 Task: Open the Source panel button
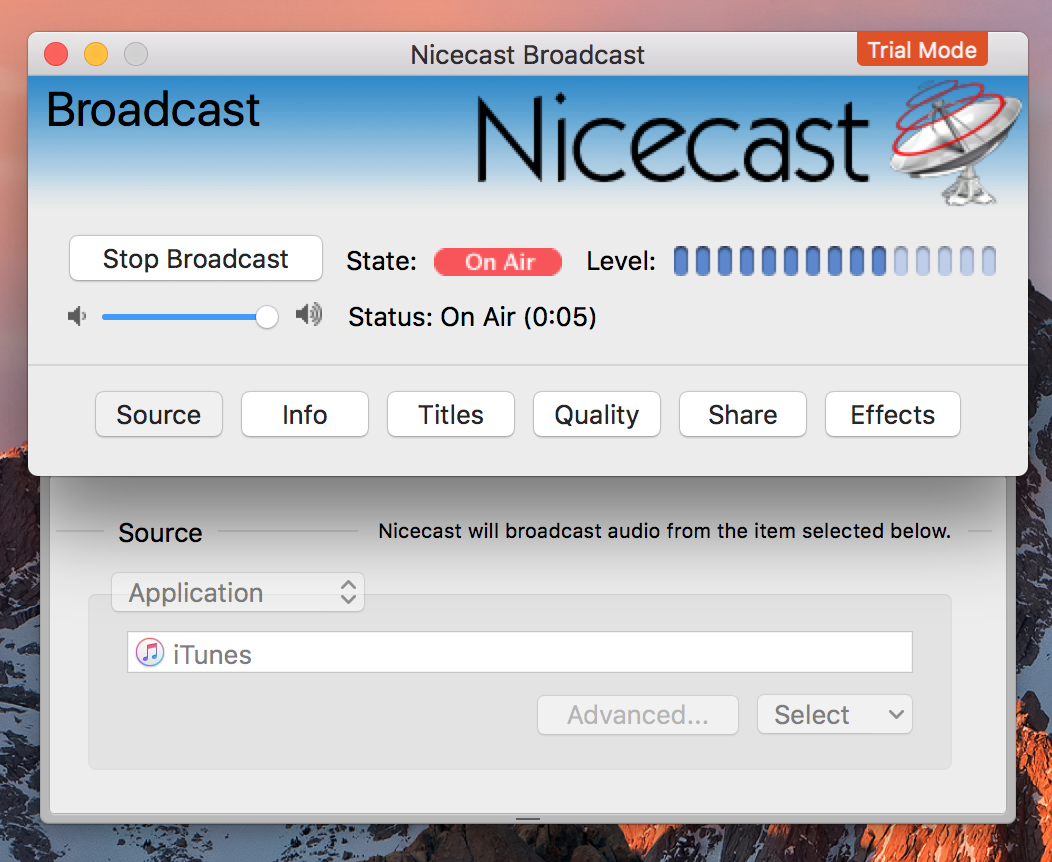pyautogui.click(x=158, y=415)
